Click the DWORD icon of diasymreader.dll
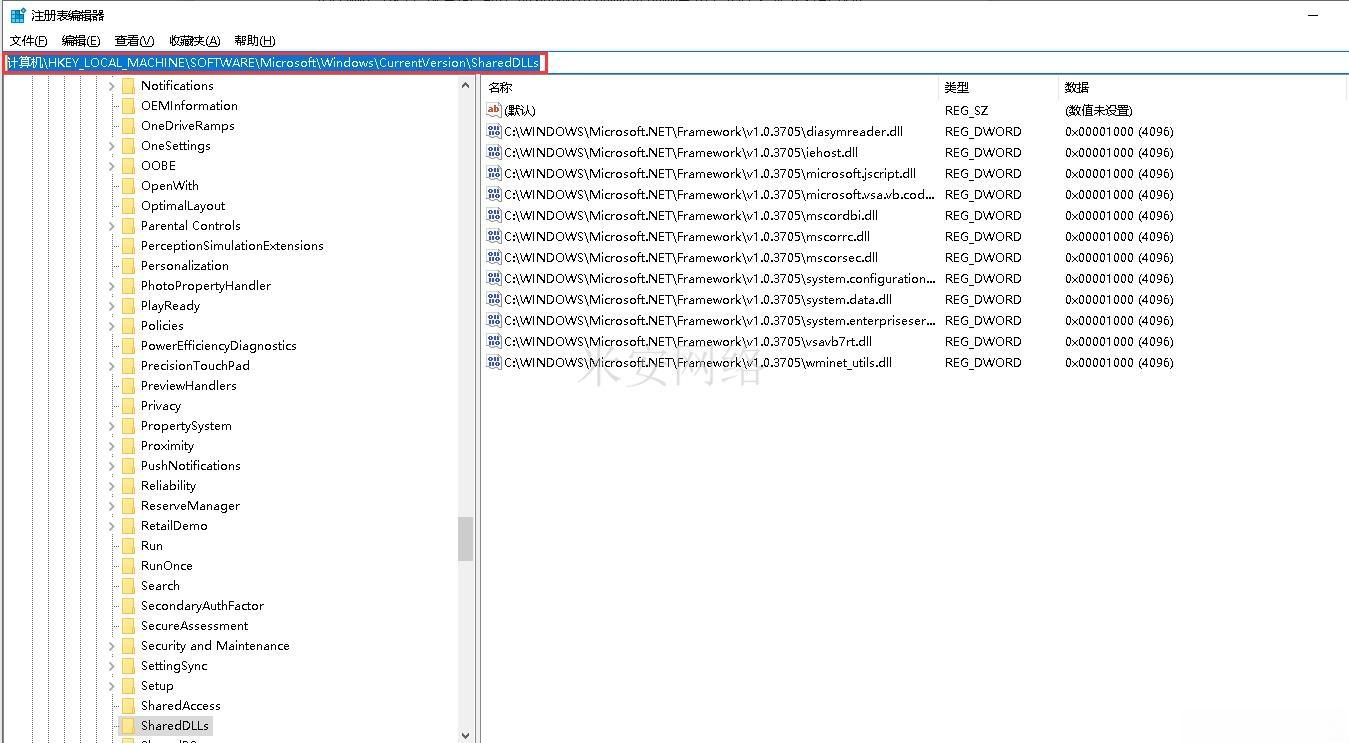The width and height of the screenshot is (1349, 743). (494, 131)
